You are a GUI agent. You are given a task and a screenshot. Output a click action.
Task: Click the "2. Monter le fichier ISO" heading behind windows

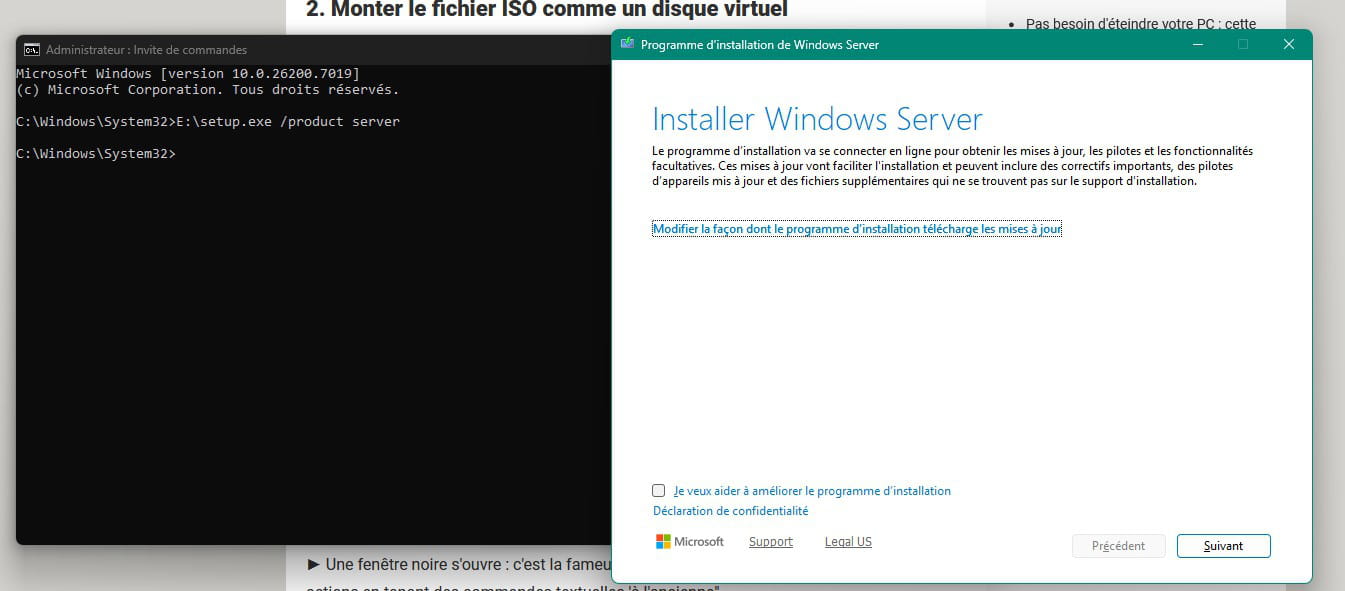pos(546,10)
